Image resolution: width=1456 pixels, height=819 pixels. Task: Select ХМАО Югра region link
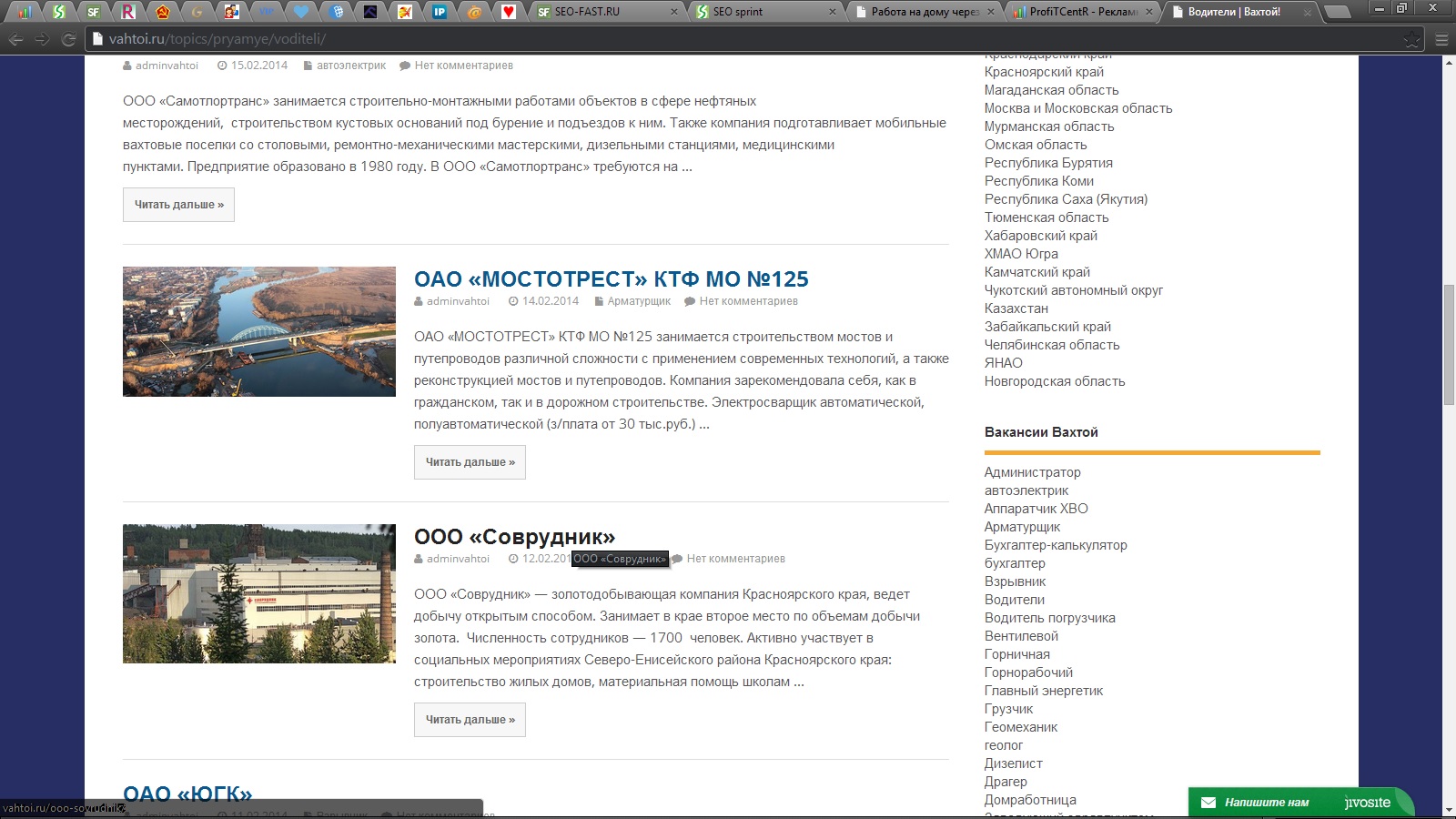1021,254
